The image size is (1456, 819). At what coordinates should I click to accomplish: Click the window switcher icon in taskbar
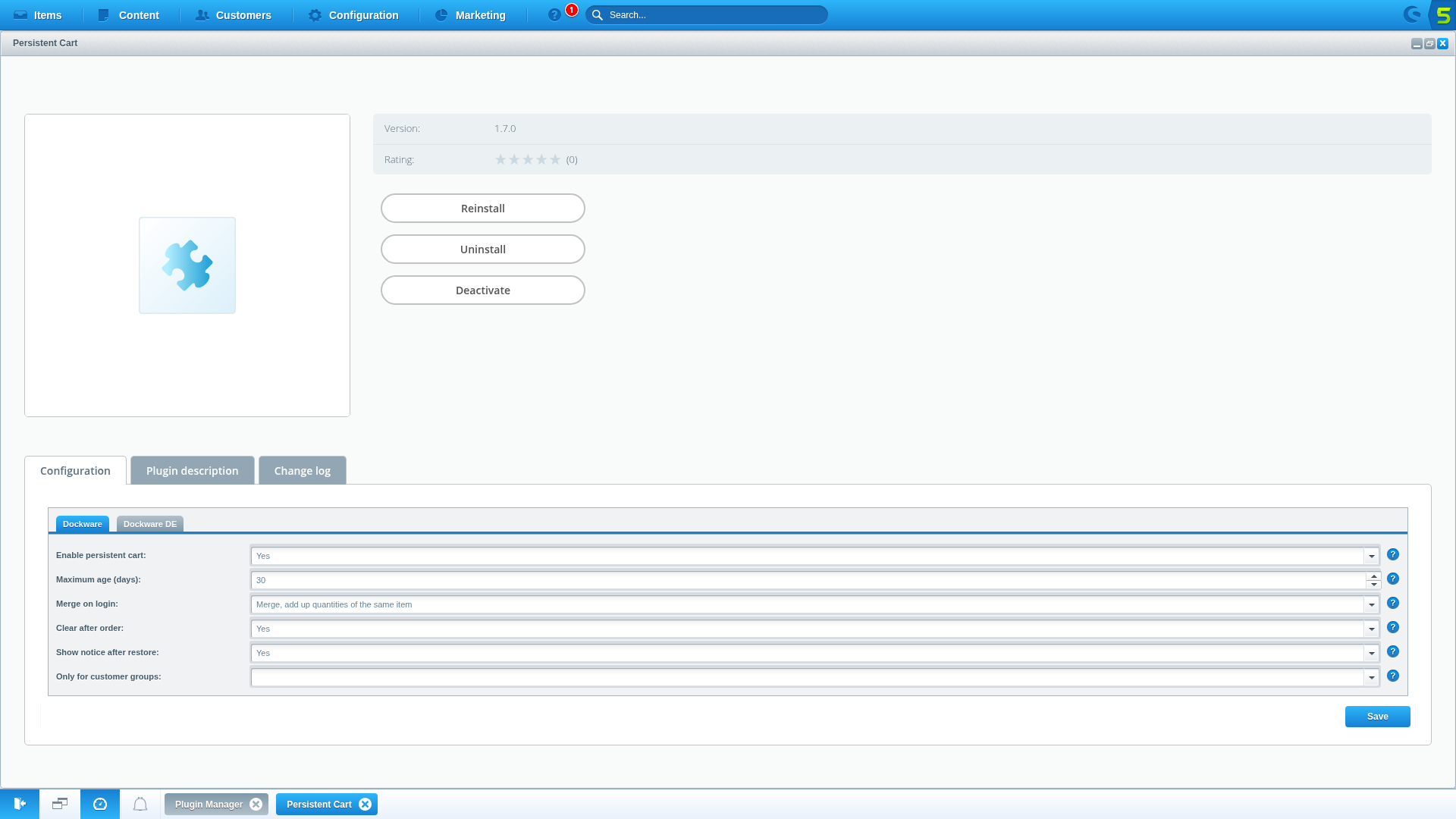coord(60,804)
